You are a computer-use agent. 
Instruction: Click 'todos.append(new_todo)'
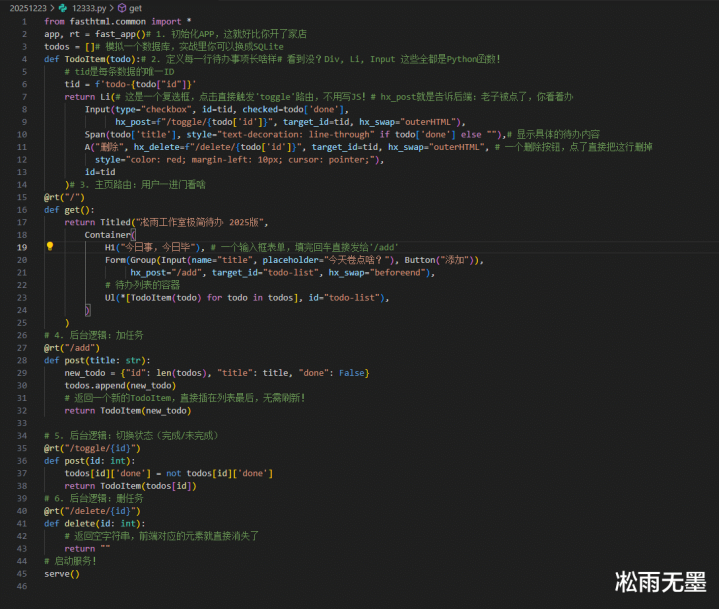pos(120,385)
